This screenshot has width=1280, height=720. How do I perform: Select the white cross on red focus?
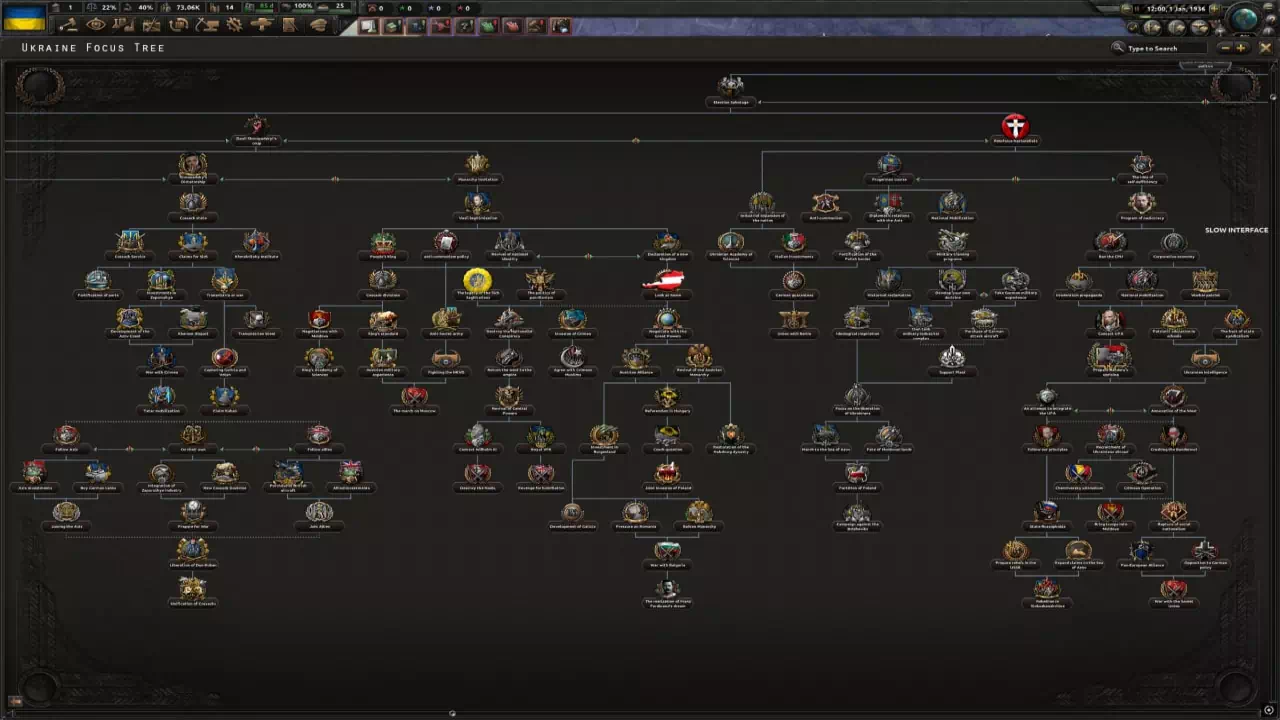(x=1015, y=127)
